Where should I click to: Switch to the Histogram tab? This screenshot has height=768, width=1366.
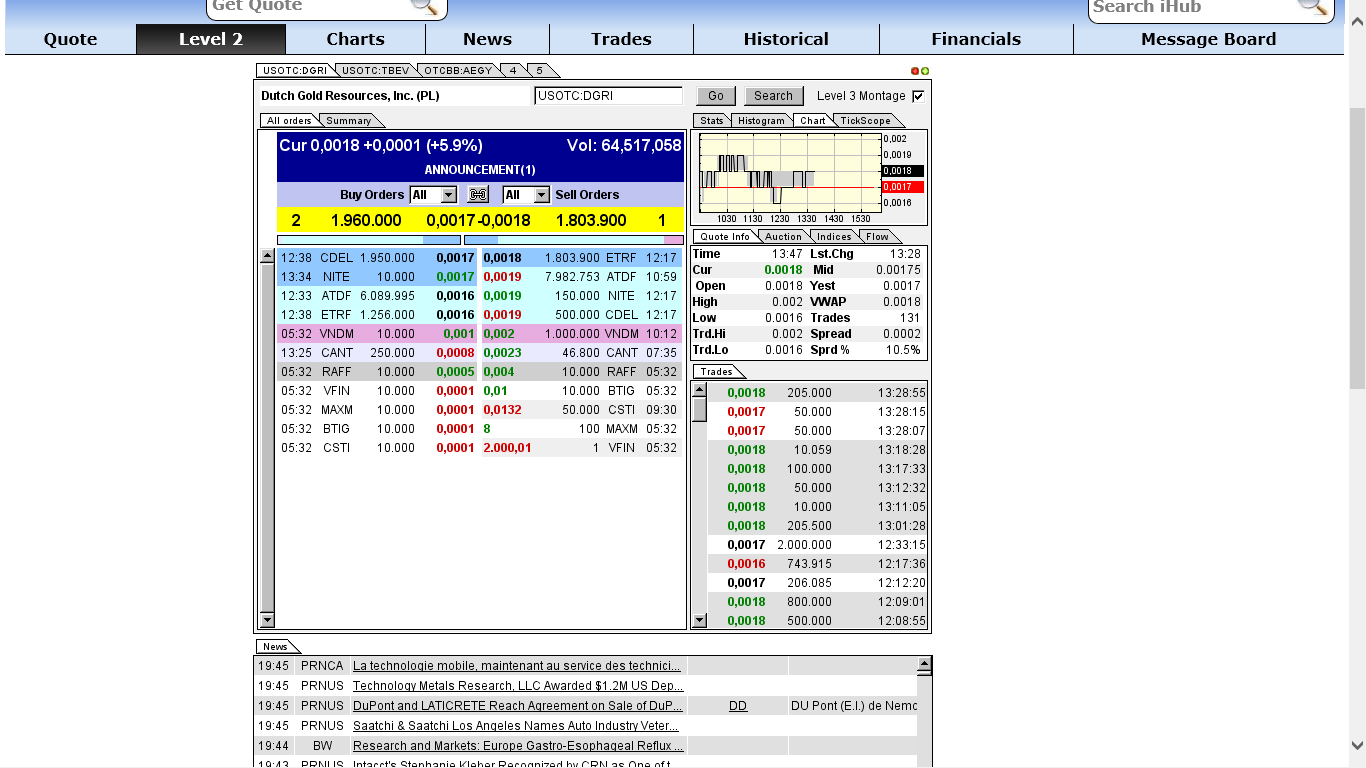pos(761,120)
